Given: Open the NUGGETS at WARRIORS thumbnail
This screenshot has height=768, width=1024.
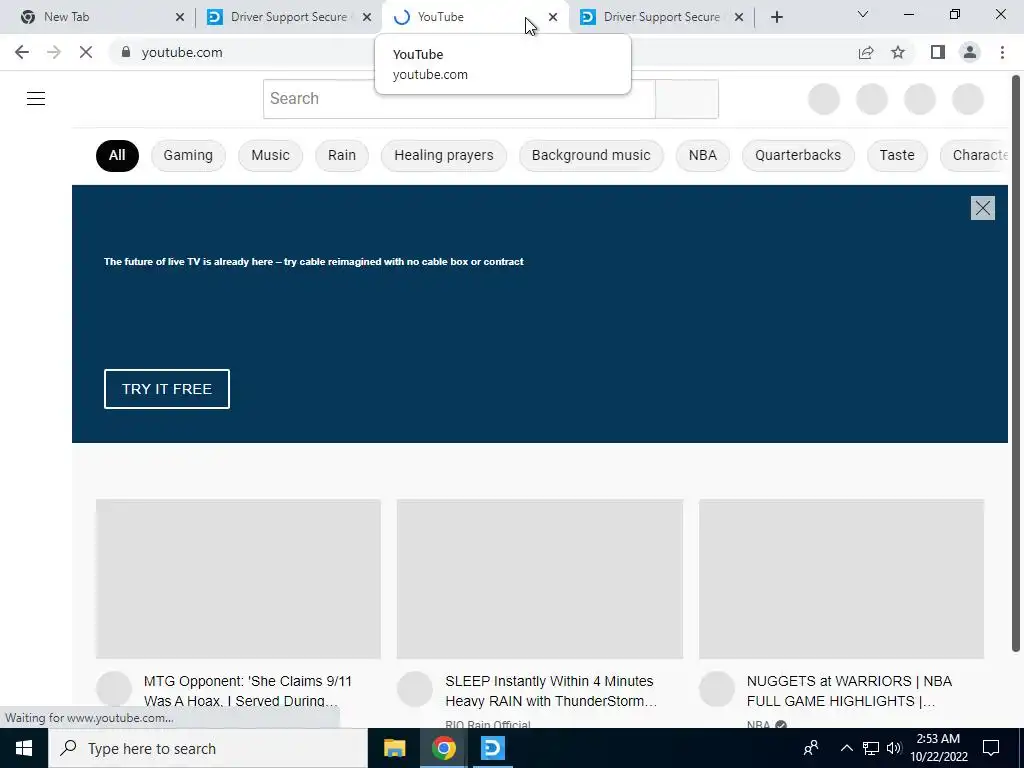Looking at the screenshot, I should 842,579.
